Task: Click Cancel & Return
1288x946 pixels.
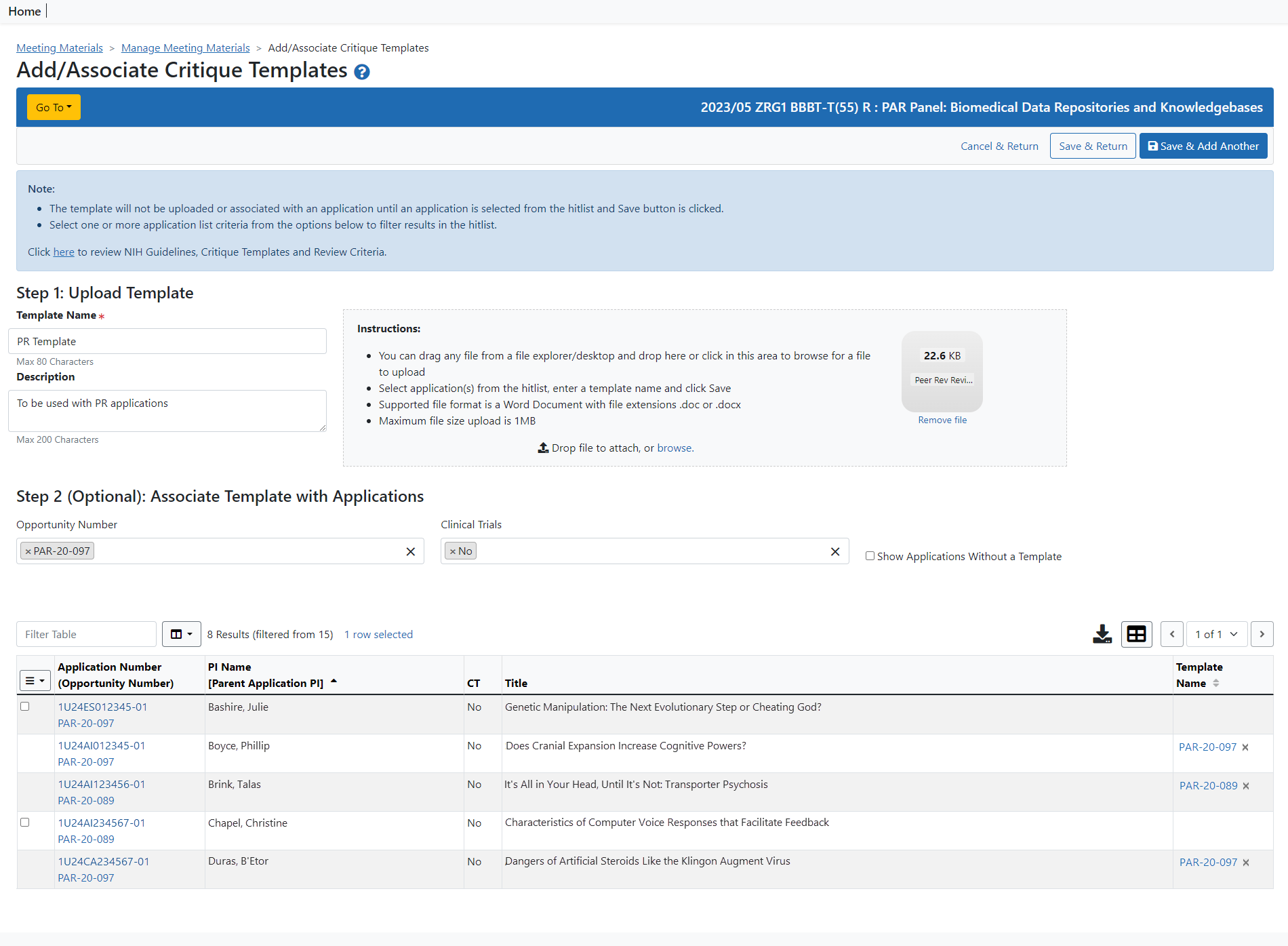Action: 999,146
